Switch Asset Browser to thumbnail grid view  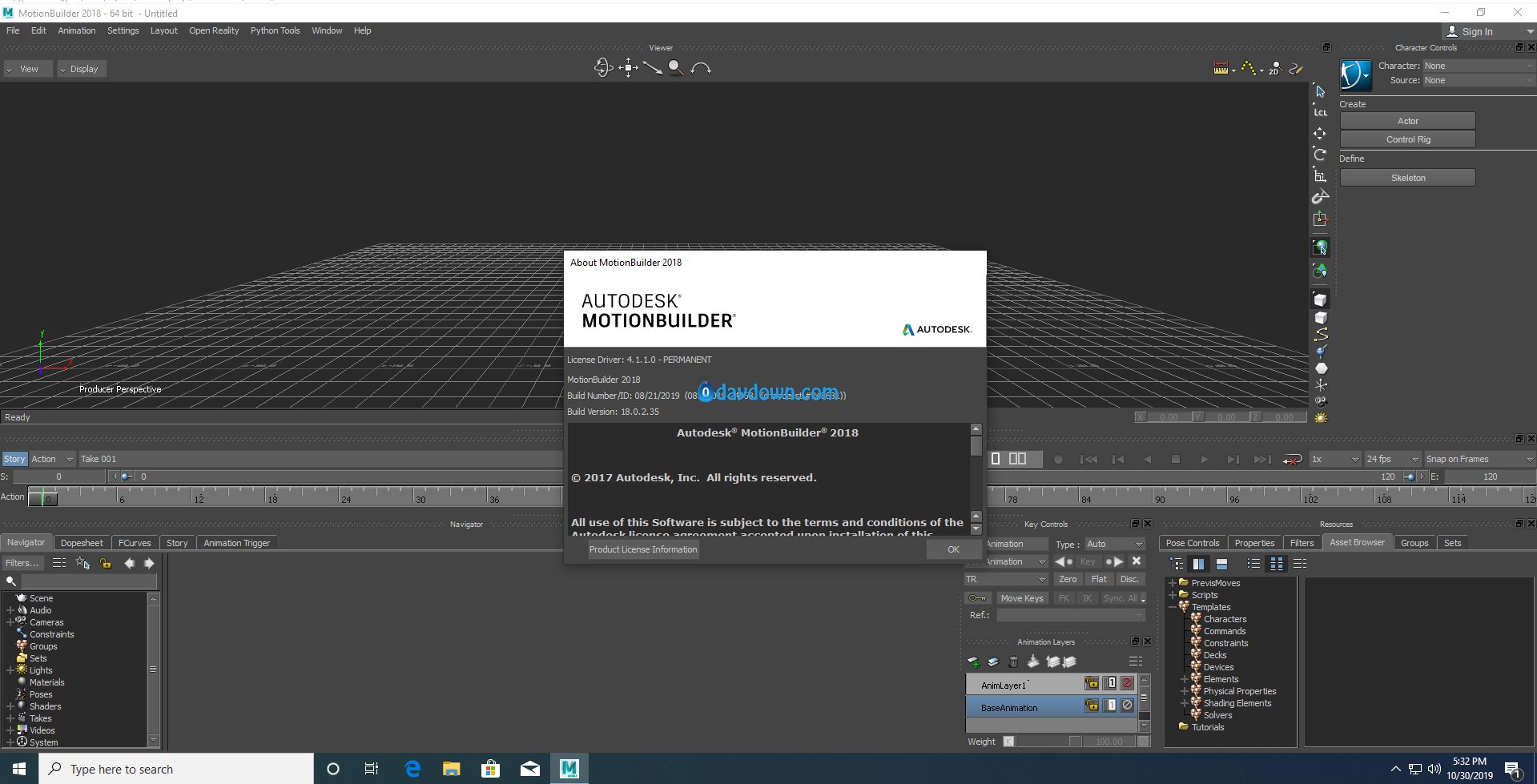[1277, 564]
